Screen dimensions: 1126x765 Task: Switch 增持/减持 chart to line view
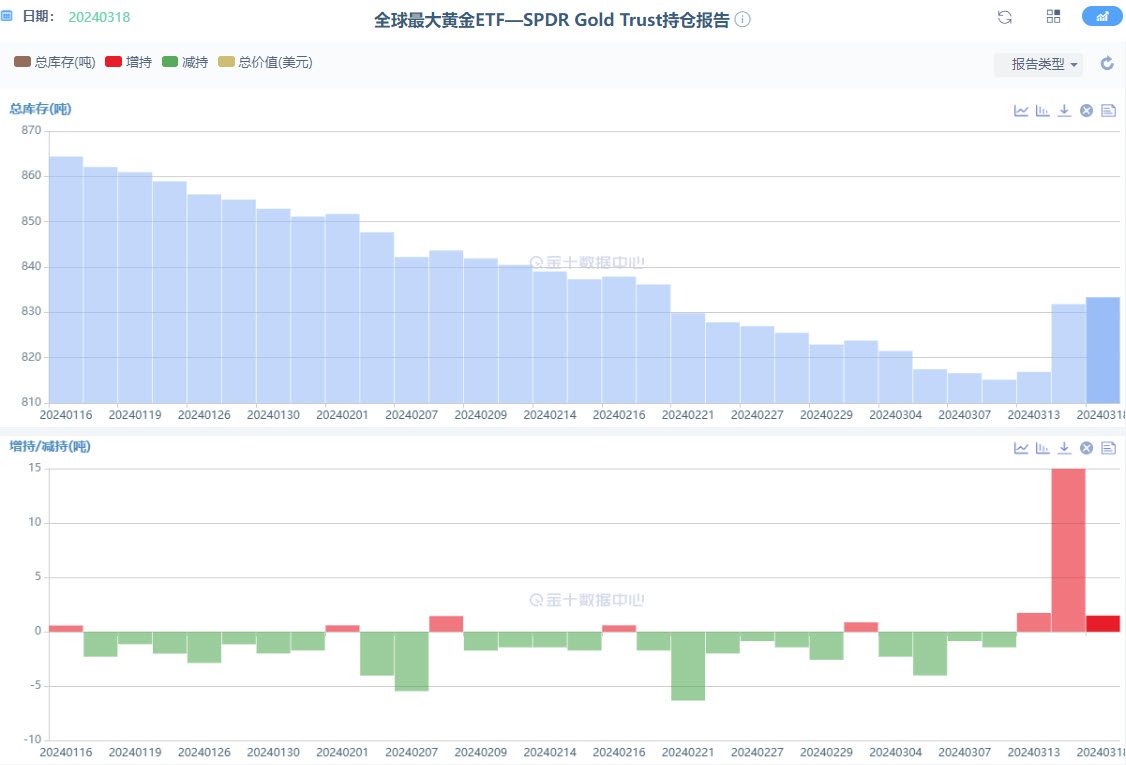click(x=1021, y=448)
